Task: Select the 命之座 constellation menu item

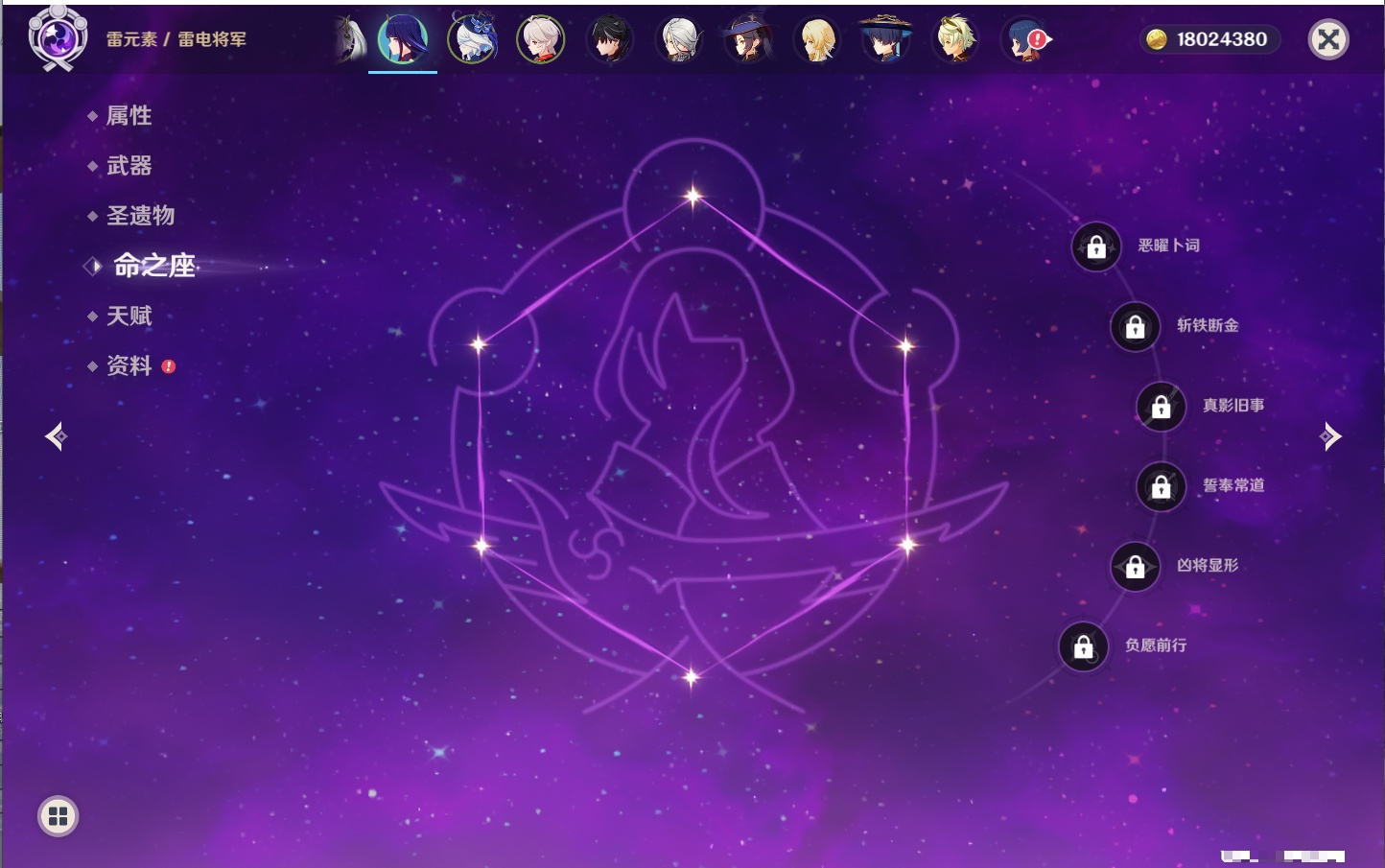Action: (x=154, y=266)
